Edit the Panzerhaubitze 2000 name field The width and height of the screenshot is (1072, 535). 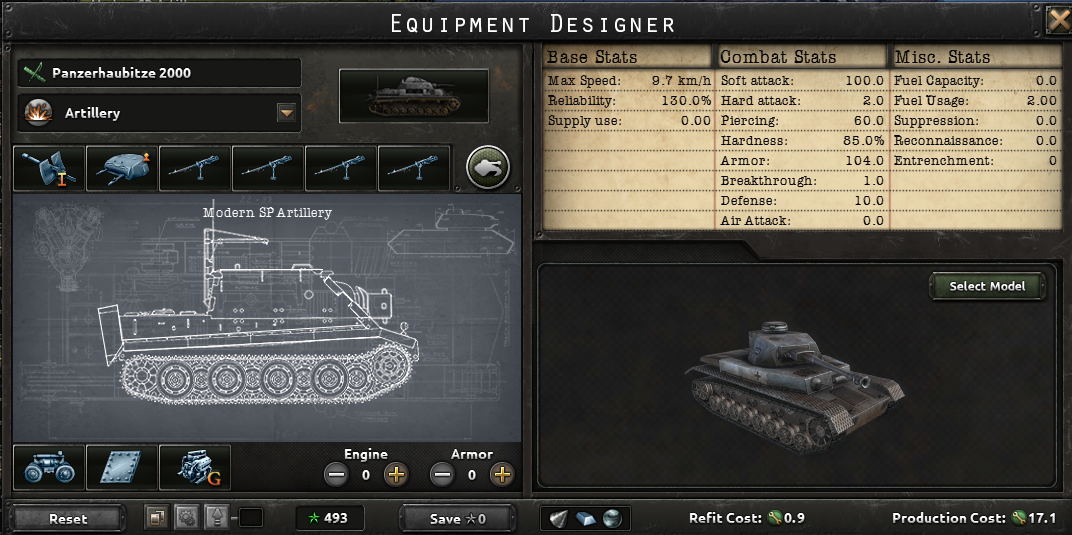(159, 73)
